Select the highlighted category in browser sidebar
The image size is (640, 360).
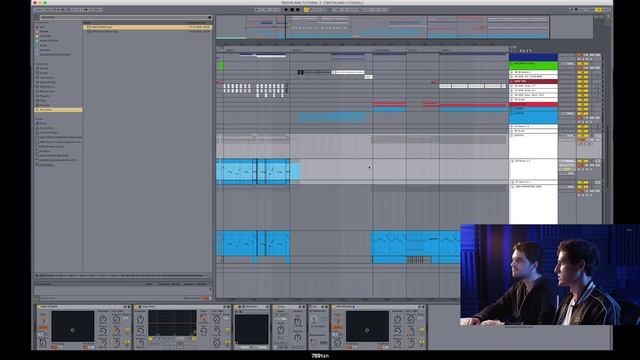point(58,110)
